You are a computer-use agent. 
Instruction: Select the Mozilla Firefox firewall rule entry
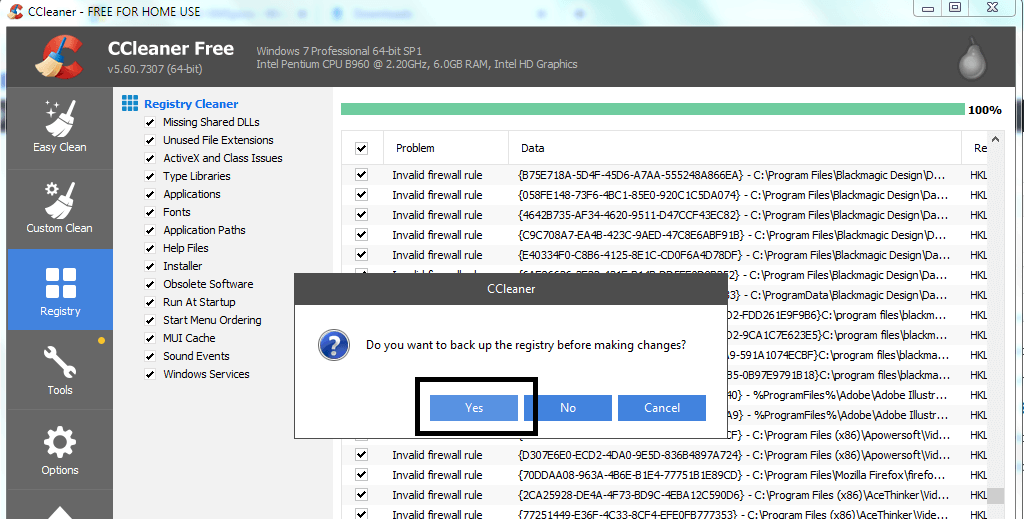pyautogui.click(x=731, y=475)
